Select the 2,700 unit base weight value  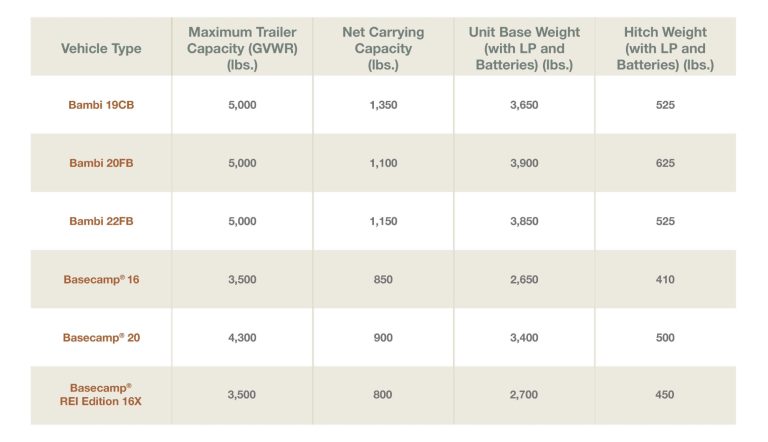click(524, 395)
